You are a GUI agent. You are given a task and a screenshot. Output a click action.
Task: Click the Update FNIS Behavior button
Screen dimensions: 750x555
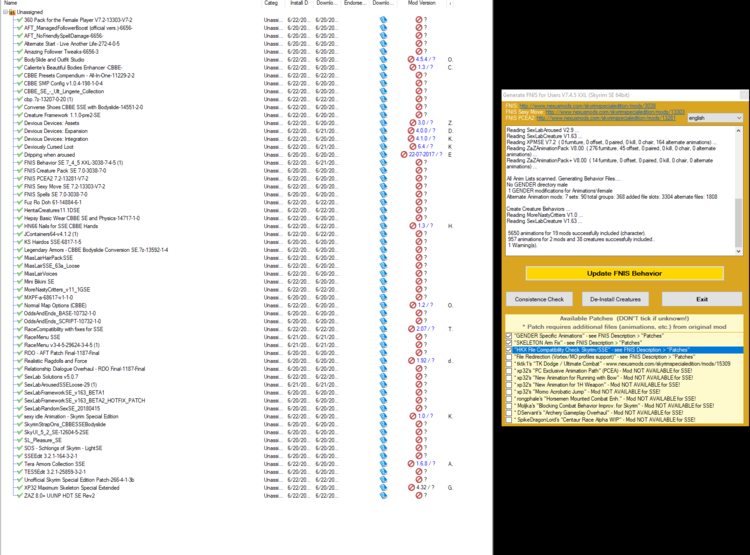coord(624,273)
